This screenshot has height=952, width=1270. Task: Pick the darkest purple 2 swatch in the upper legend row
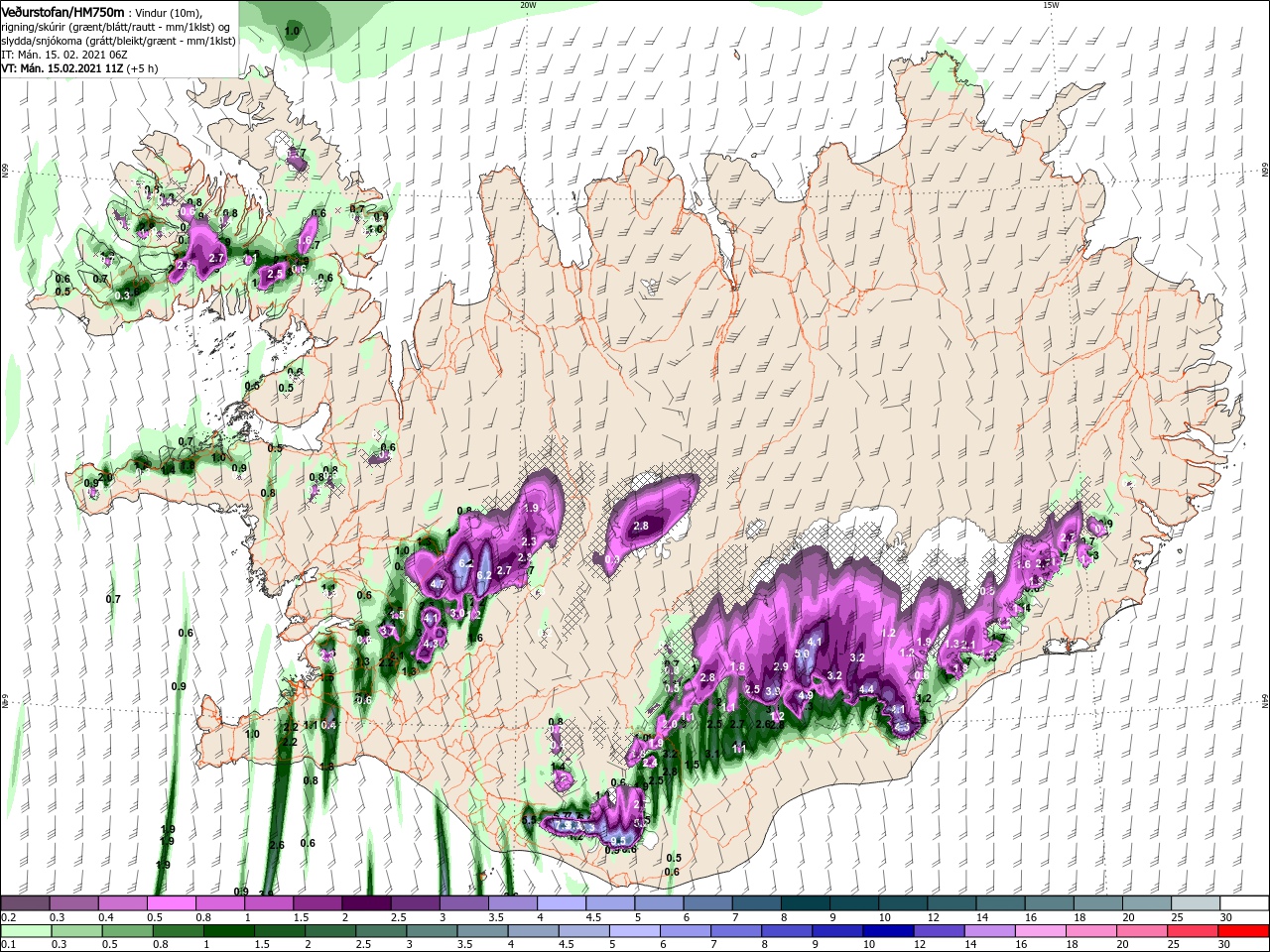point(366,903)
